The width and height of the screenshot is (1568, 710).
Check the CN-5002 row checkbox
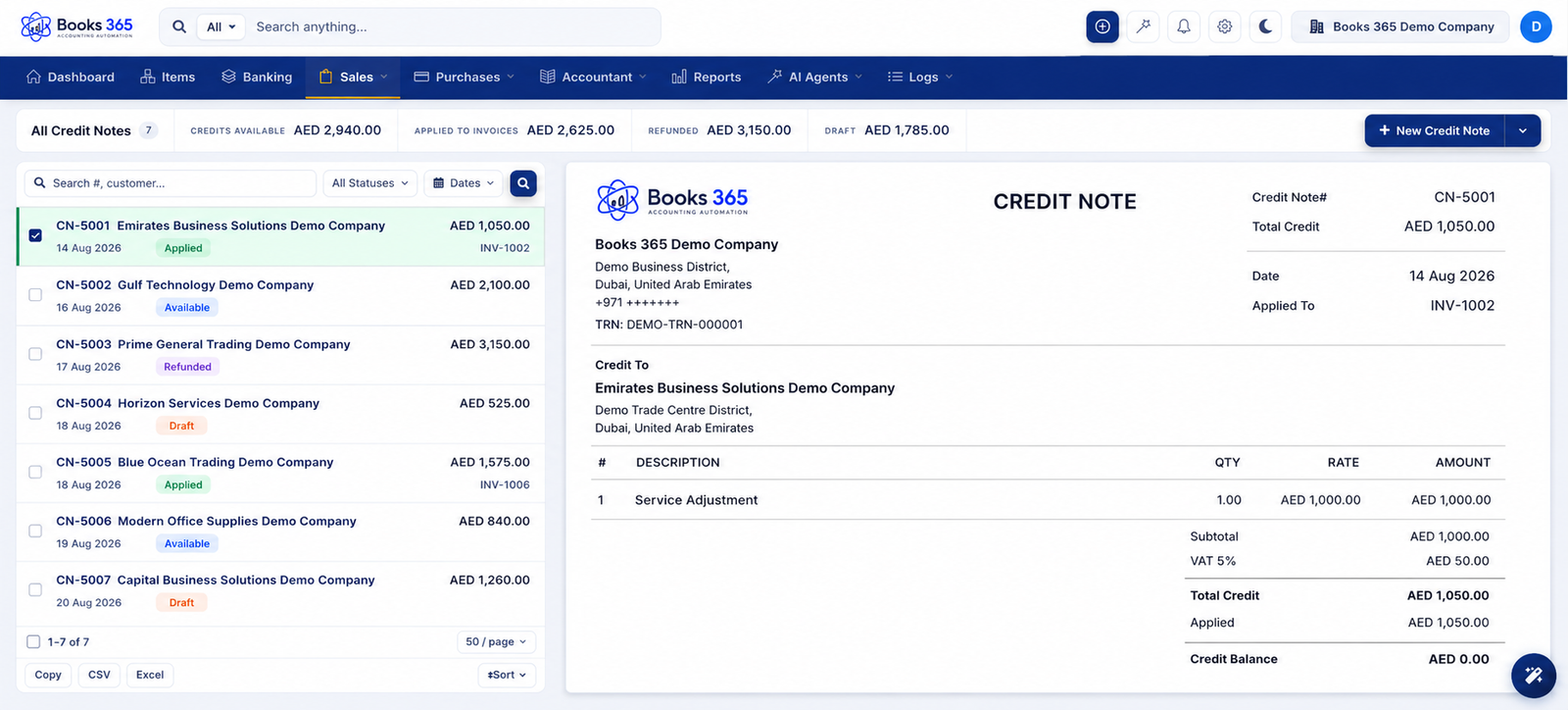point(35,295)
